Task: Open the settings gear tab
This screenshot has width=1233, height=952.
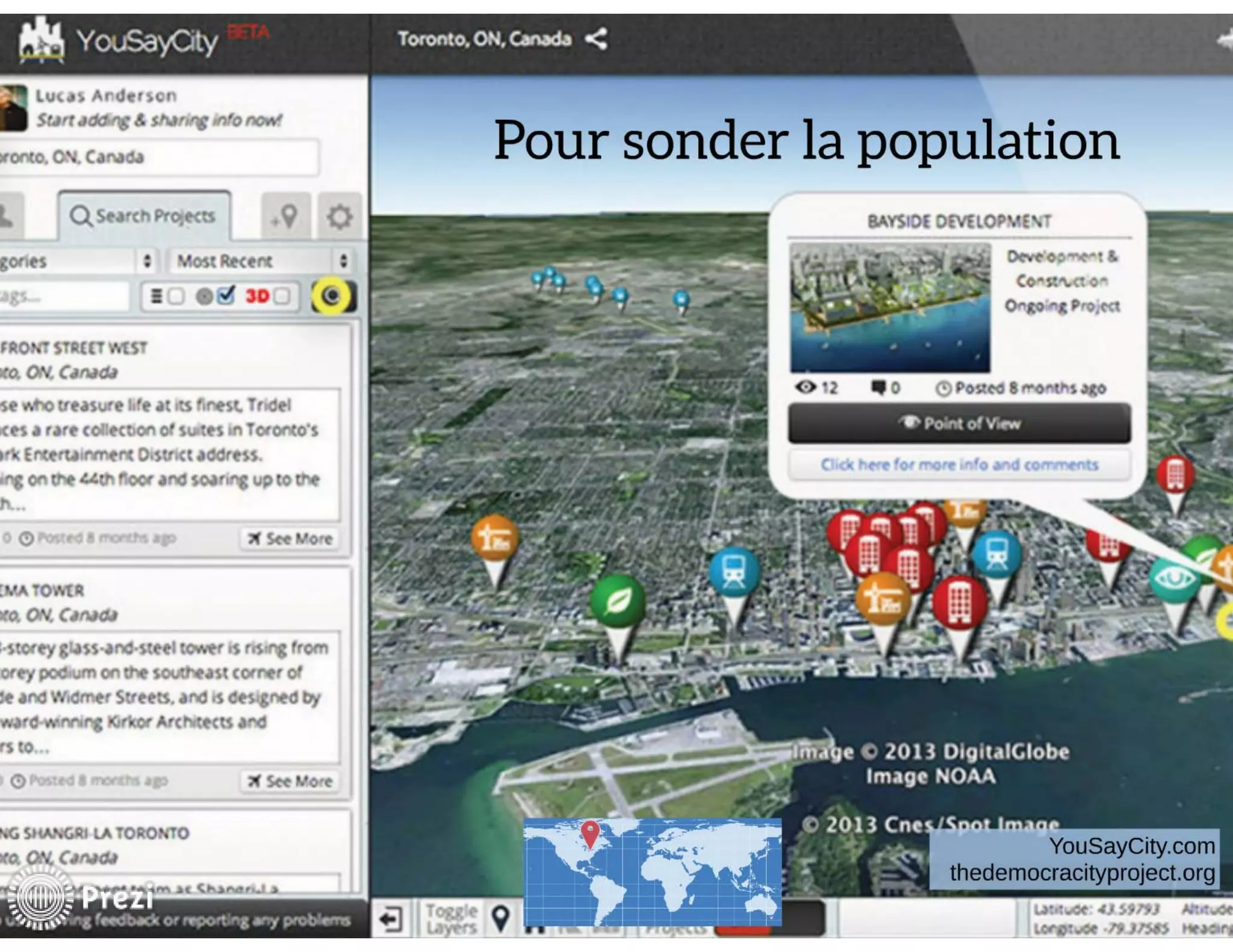Action: (x=340, y=216)
